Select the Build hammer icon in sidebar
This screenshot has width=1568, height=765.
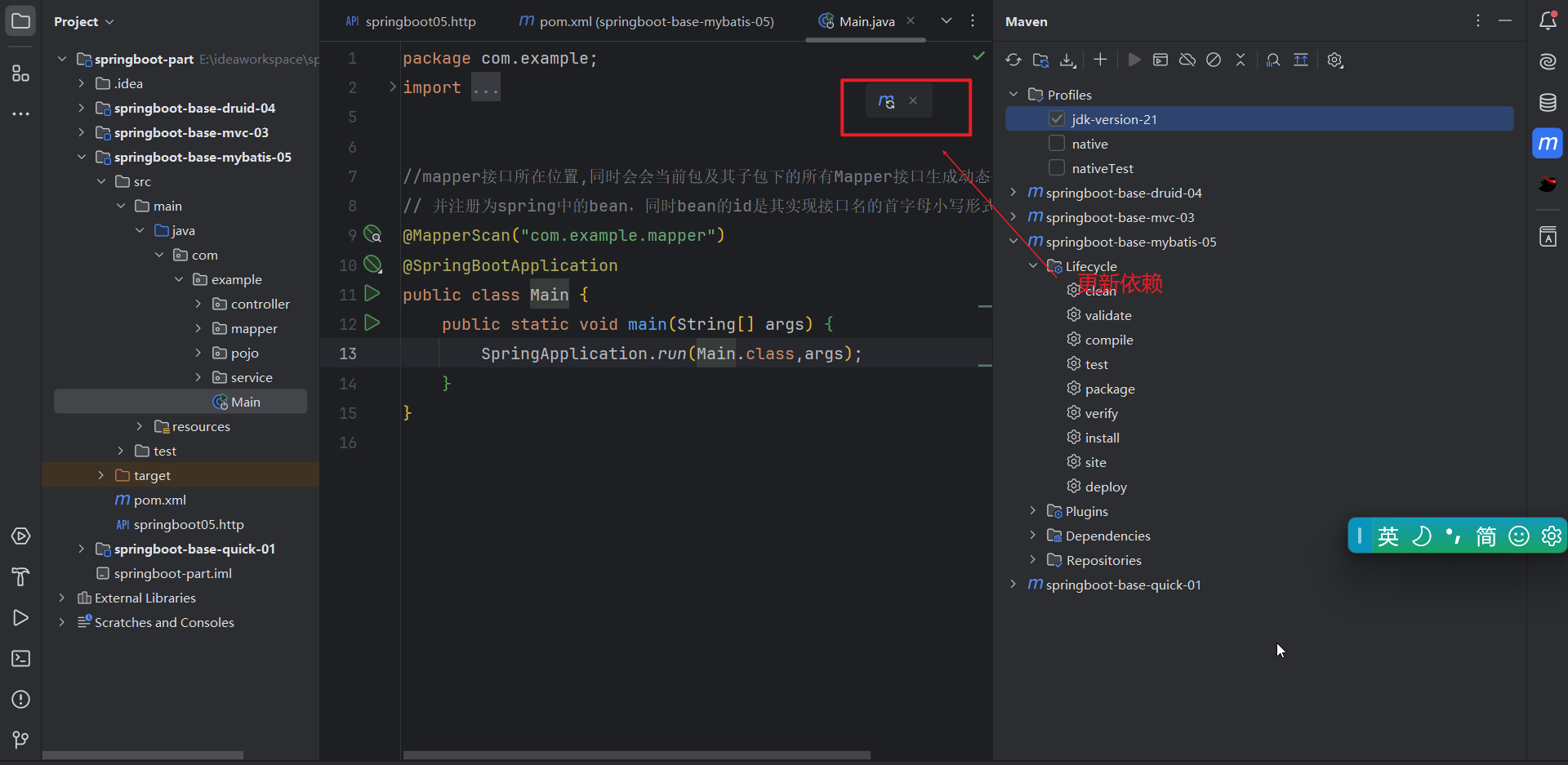20,577
